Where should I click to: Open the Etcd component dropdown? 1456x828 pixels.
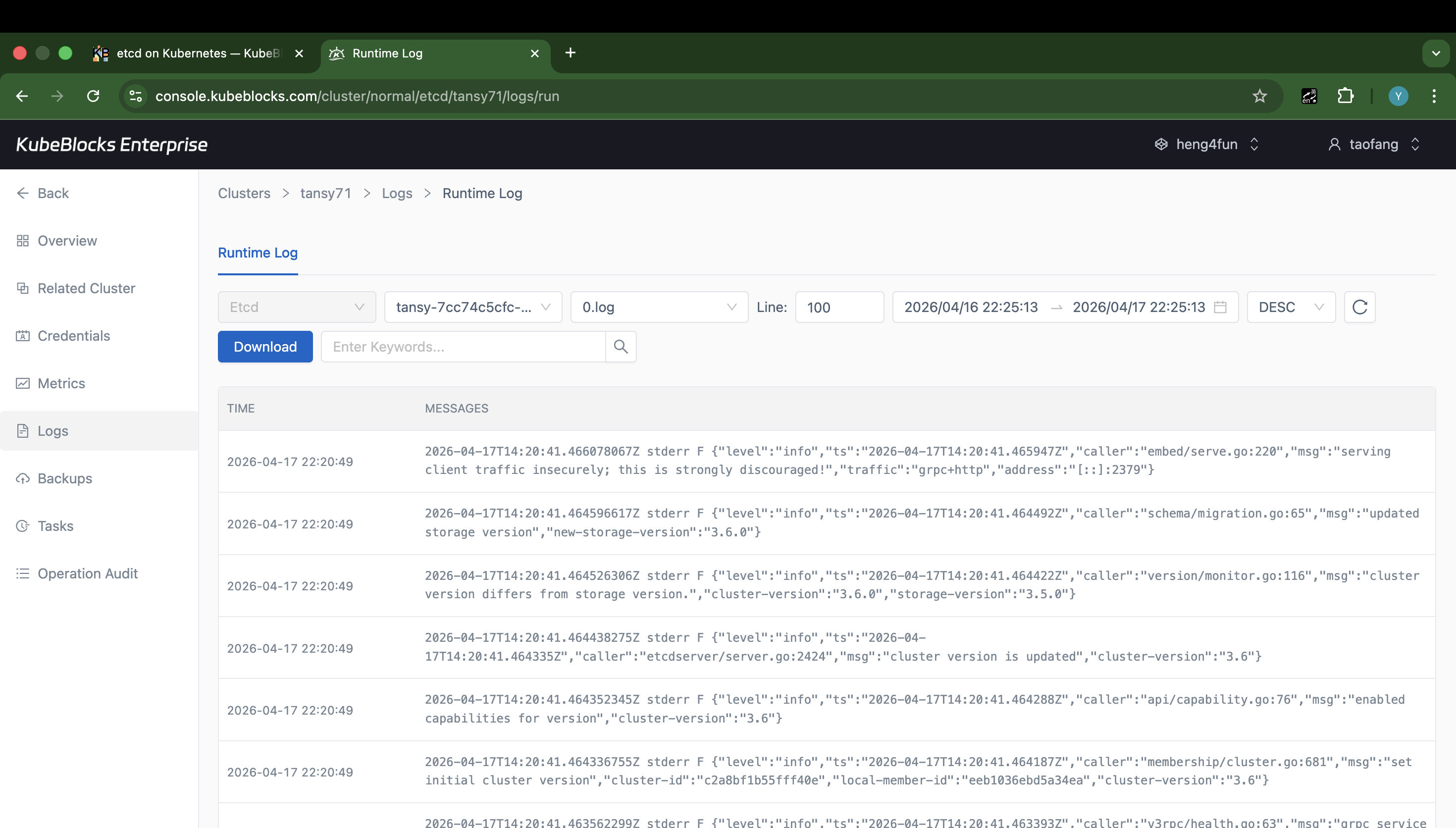click(x=297, y=307)
